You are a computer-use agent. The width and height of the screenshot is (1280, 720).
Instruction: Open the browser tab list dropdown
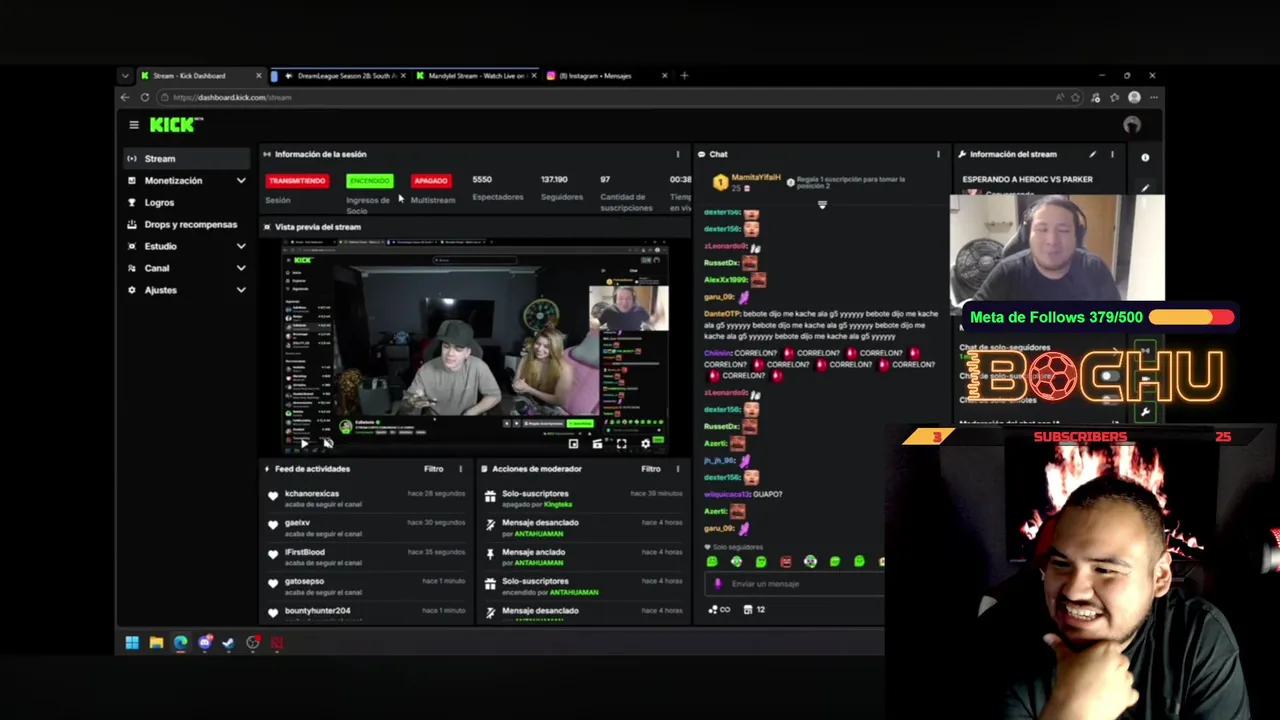pos(125,76)
